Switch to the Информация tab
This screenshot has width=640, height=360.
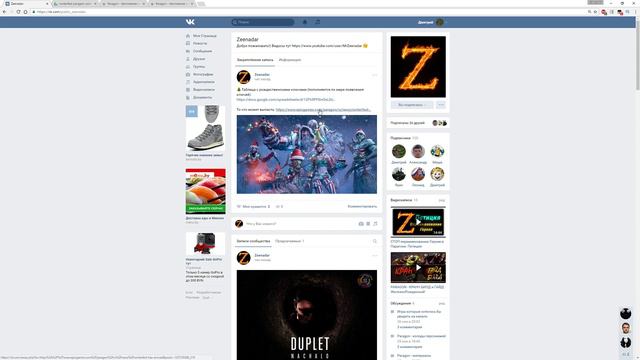(290, 60)
